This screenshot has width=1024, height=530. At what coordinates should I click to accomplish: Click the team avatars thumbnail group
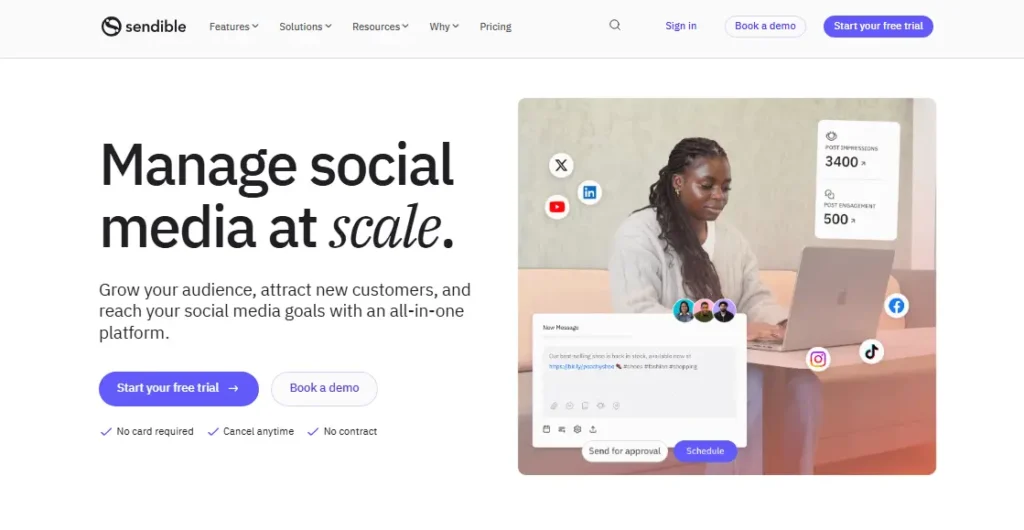[x=704, y=311]
